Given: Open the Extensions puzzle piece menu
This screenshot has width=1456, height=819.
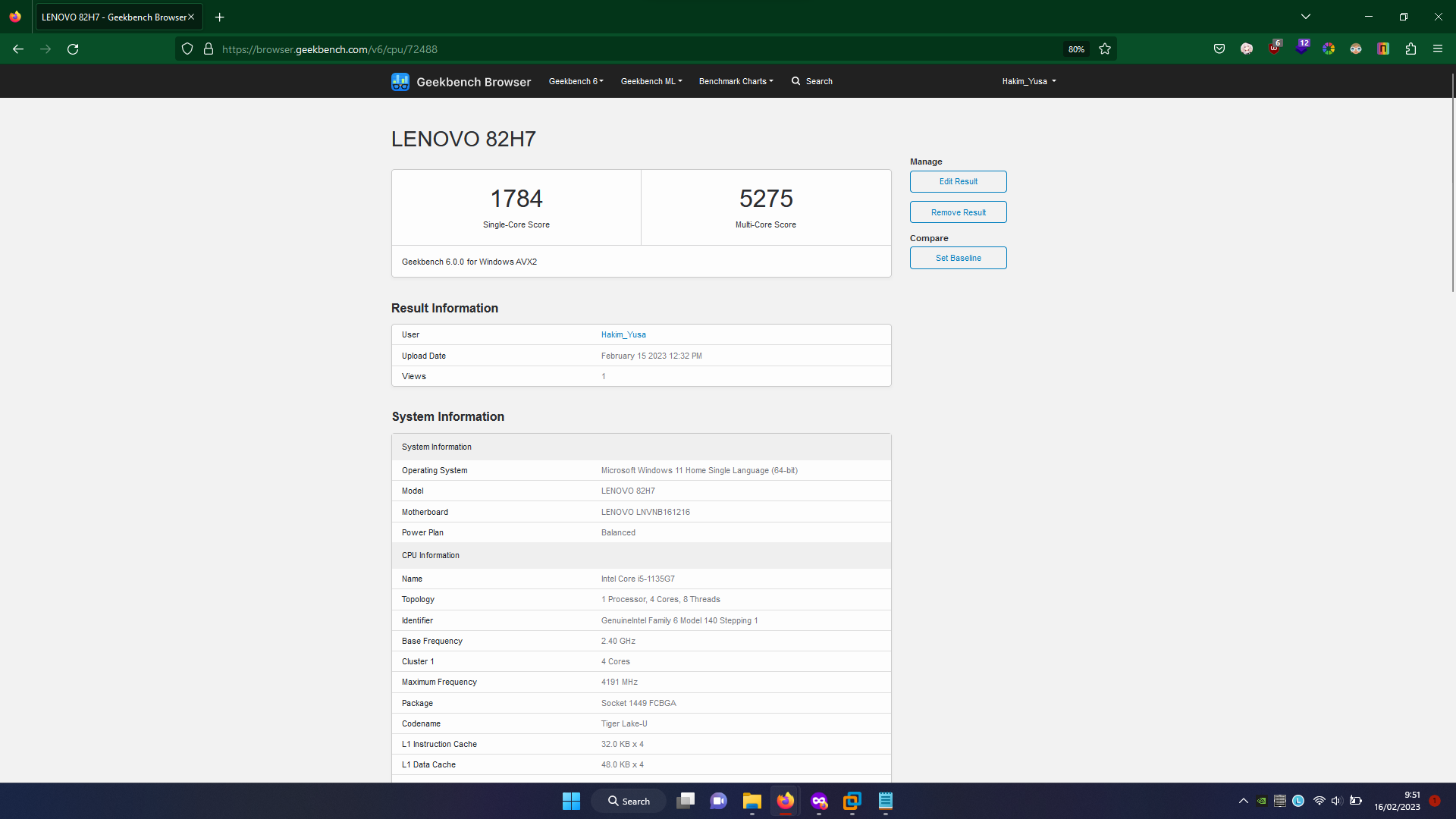Looking at the screenshot, I should click(x=1410, y=49).
